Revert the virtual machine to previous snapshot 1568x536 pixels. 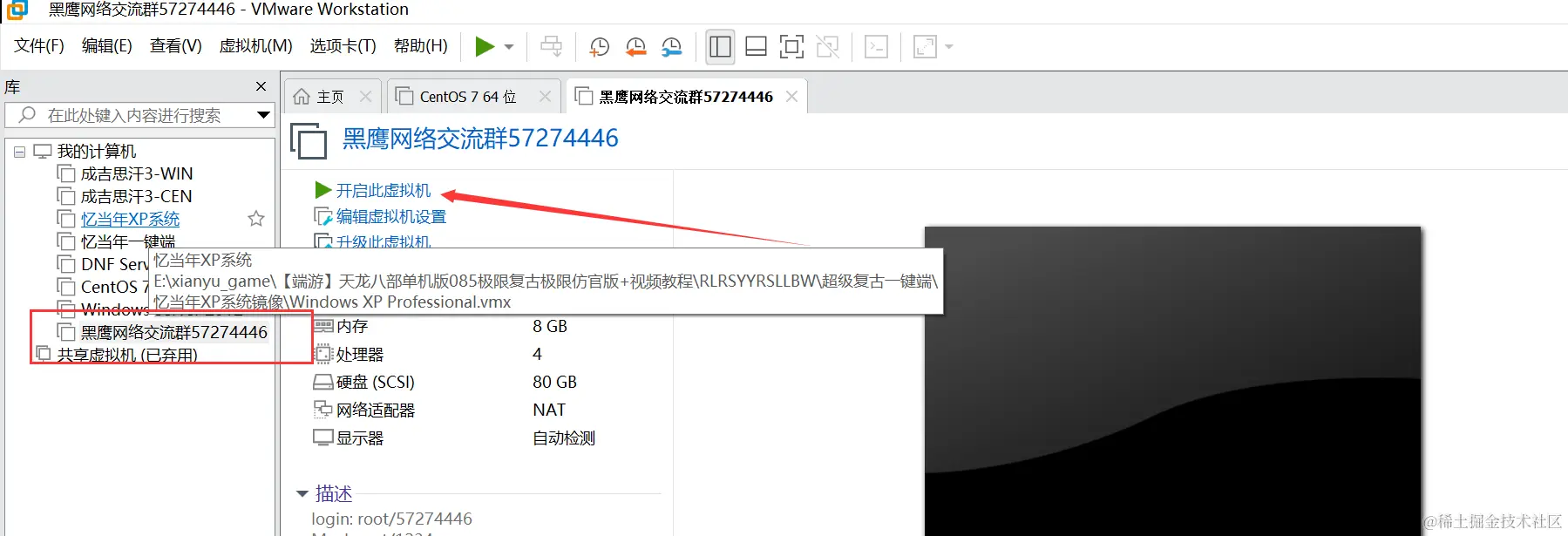tap(636, 46)
